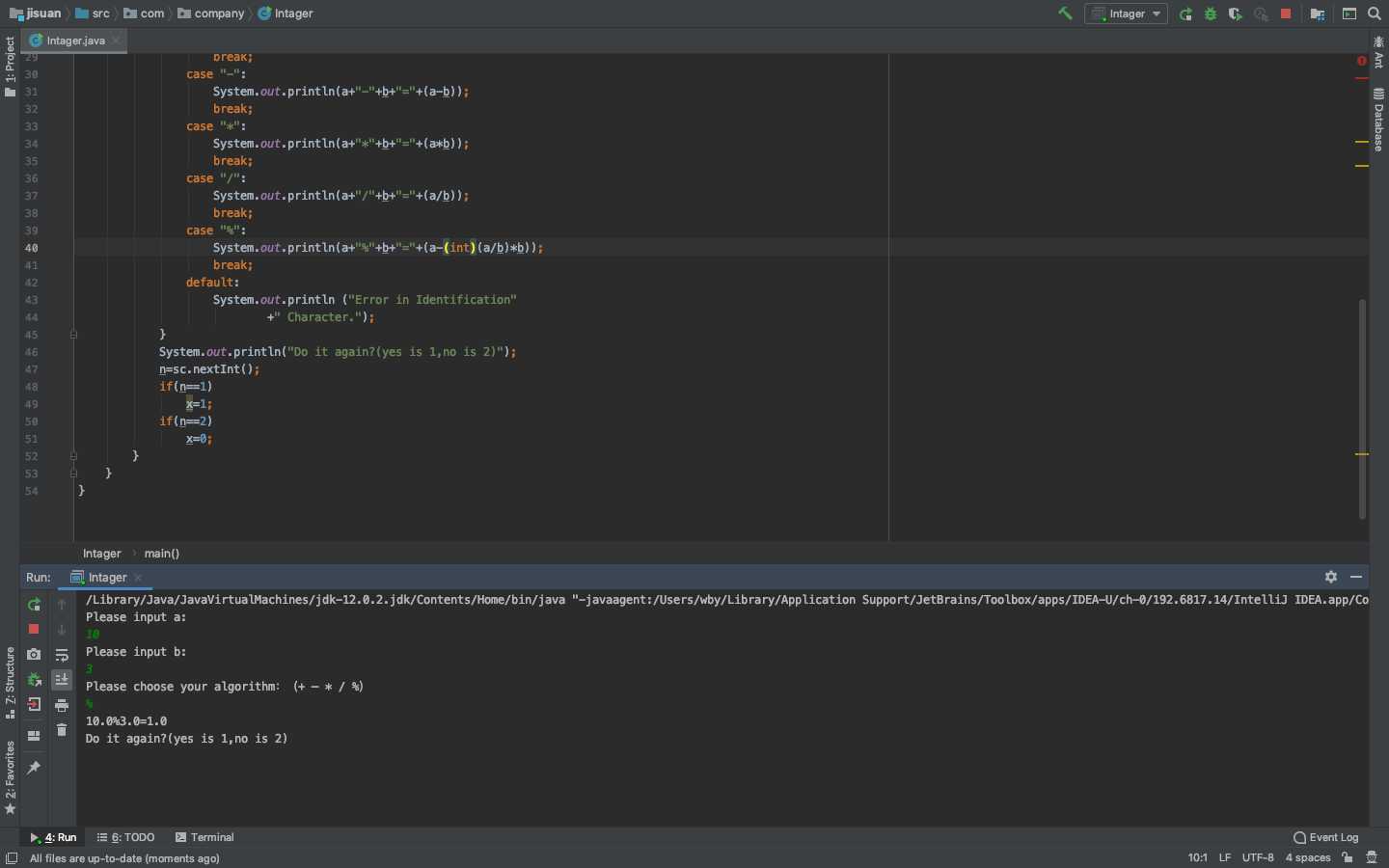Clear all console output with trash icon
The height and width of the screenshot is (868, 1389).
62,730
